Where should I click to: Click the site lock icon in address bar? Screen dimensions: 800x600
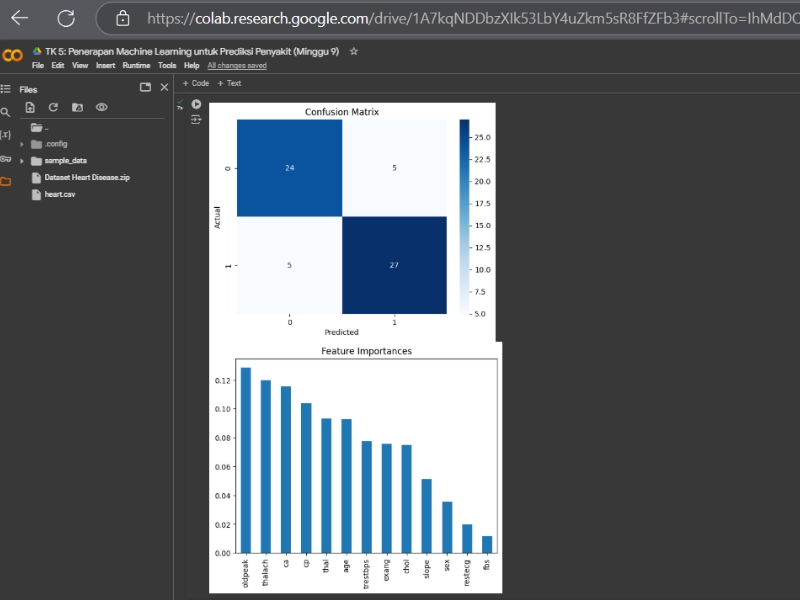[x=122, y=19]
